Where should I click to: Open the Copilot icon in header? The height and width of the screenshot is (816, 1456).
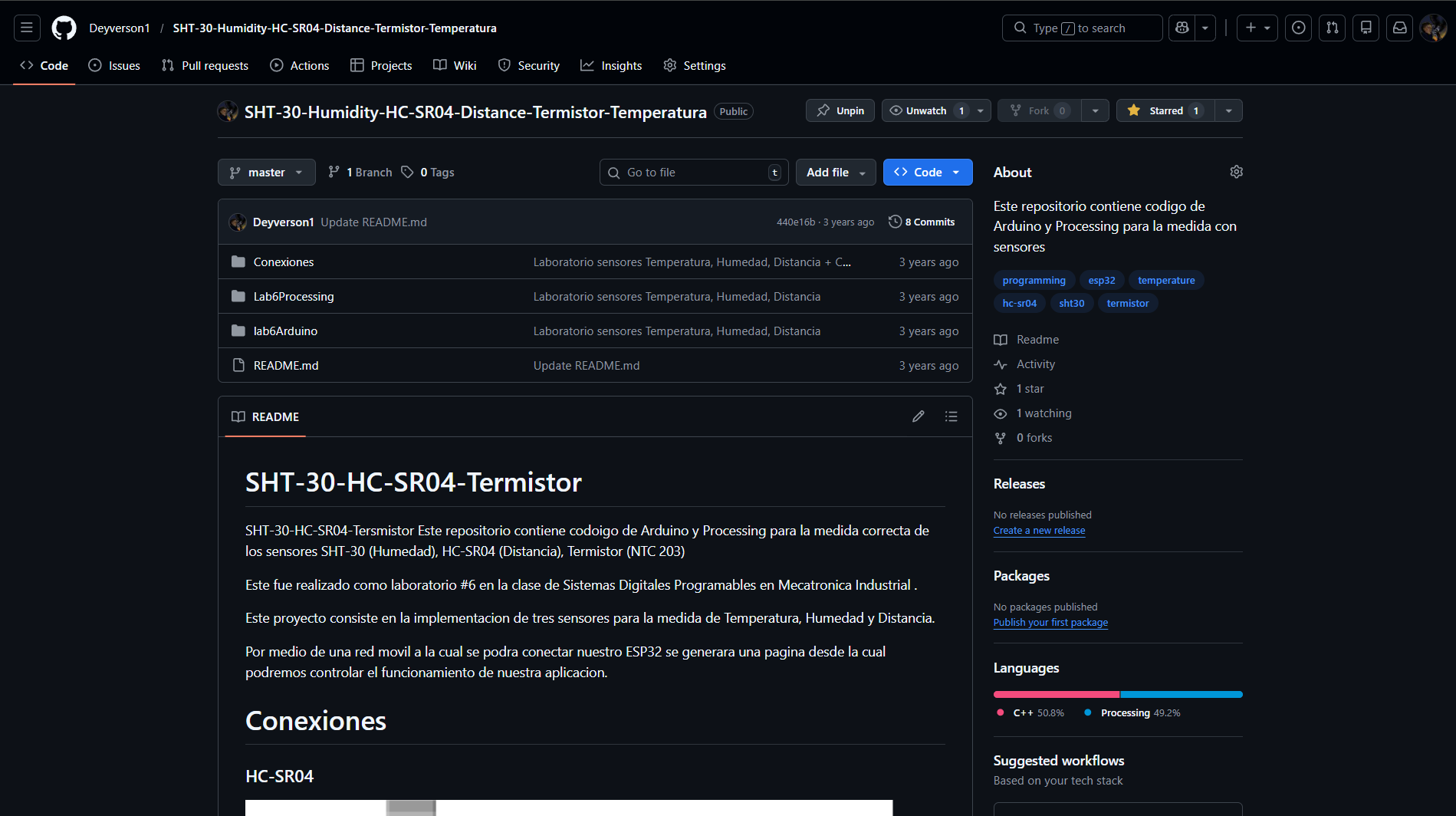[1182, 28]
